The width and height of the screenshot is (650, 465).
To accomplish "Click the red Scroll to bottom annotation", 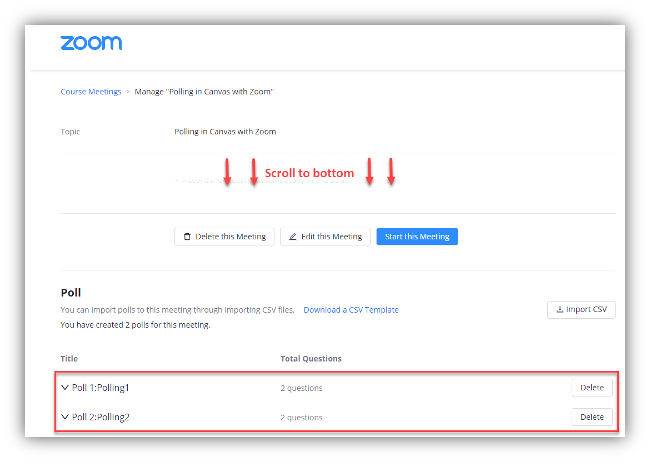I will pos(309,173).
